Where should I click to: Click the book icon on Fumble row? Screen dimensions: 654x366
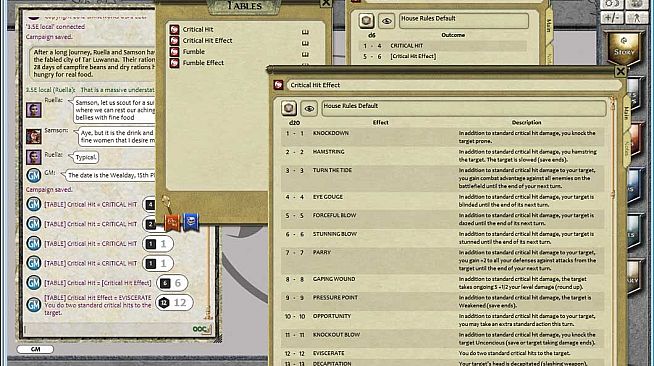pos(305,54)
